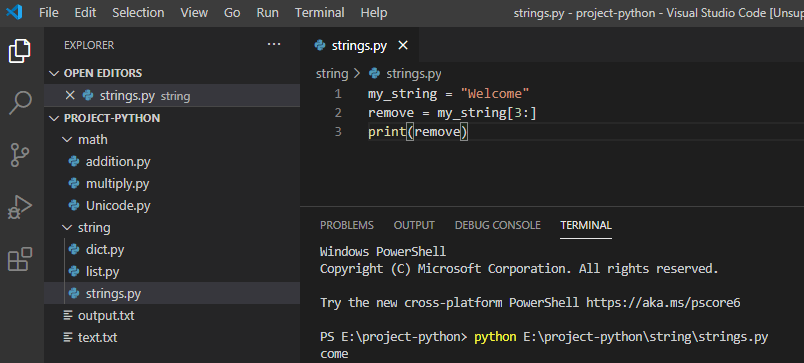Viewport: 804px width, 363px height.
Task: Click the python command in terminal prompt
Action: (x=495, y=337)
